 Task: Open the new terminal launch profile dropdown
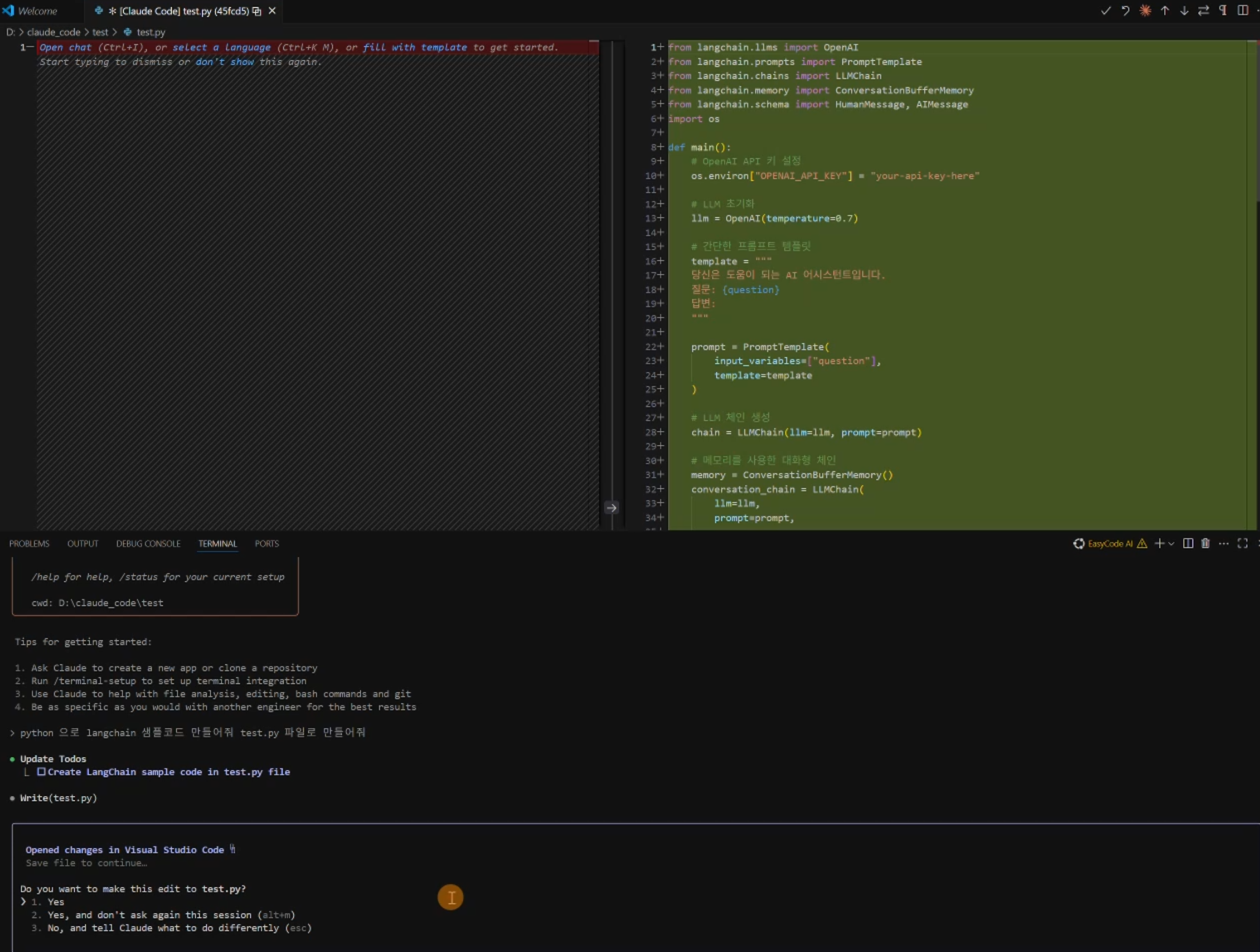click(x=1171, y=544)
